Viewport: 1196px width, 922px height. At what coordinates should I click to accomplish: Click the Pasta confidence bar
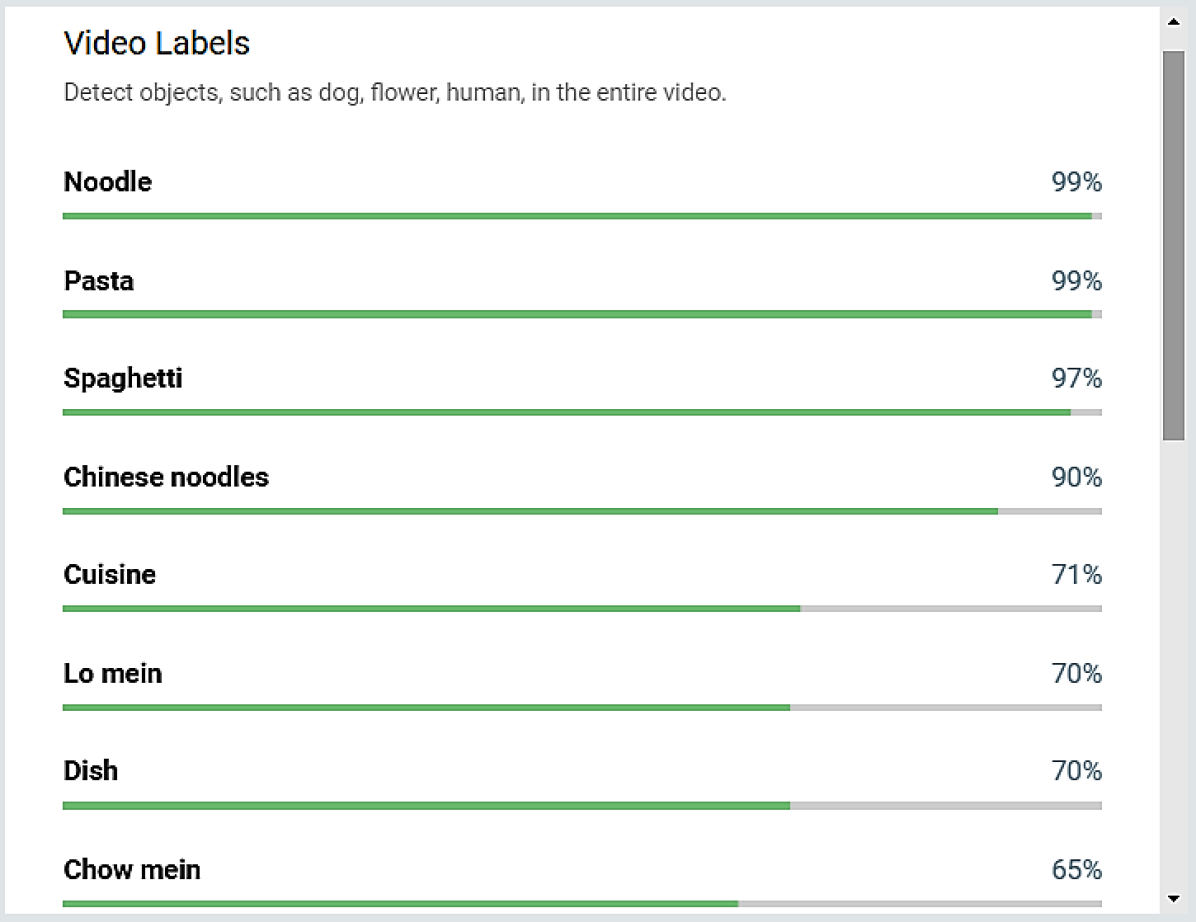coord(582,314)
